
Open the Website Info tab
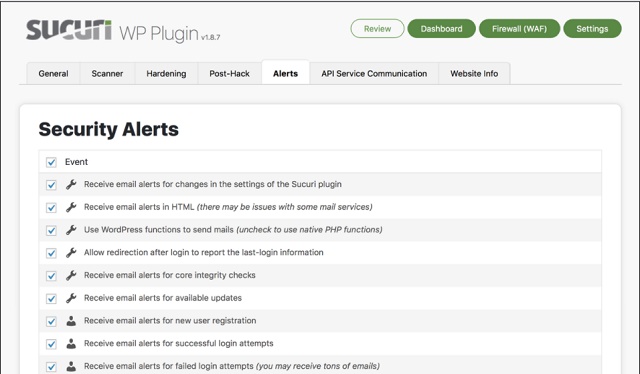pyautogui.click(x=474, y=73)
